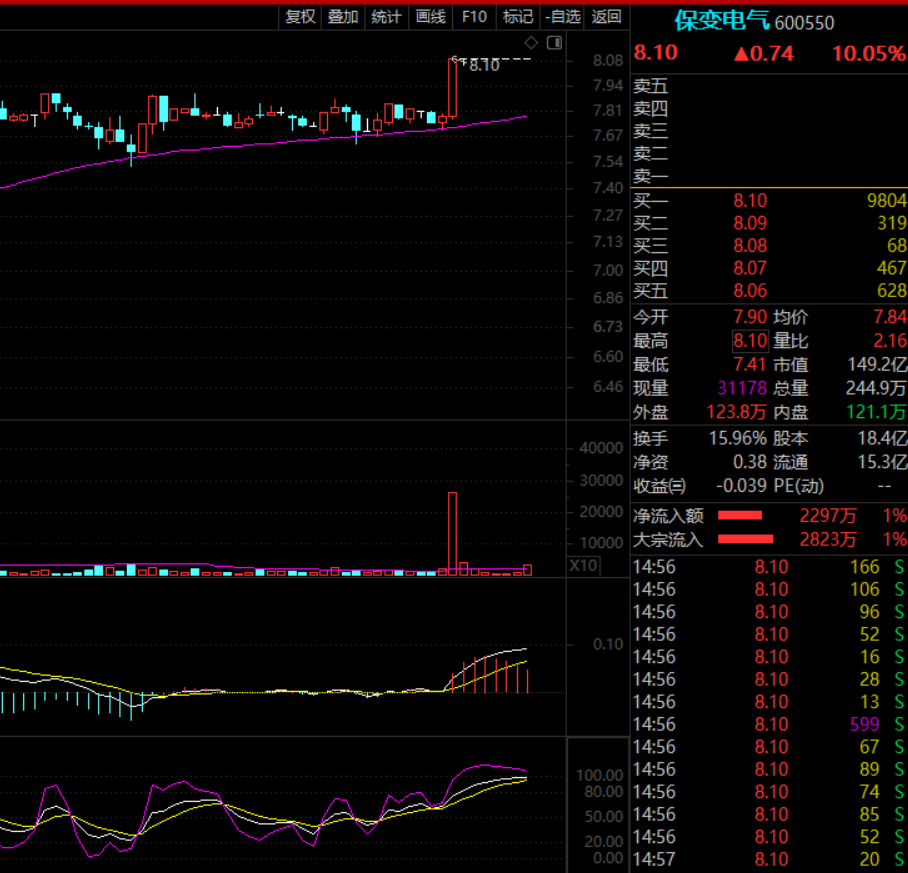Click the 卖三 ask row label
The height and width of the screenshot is (873, 908).
[x=650, y=131]
